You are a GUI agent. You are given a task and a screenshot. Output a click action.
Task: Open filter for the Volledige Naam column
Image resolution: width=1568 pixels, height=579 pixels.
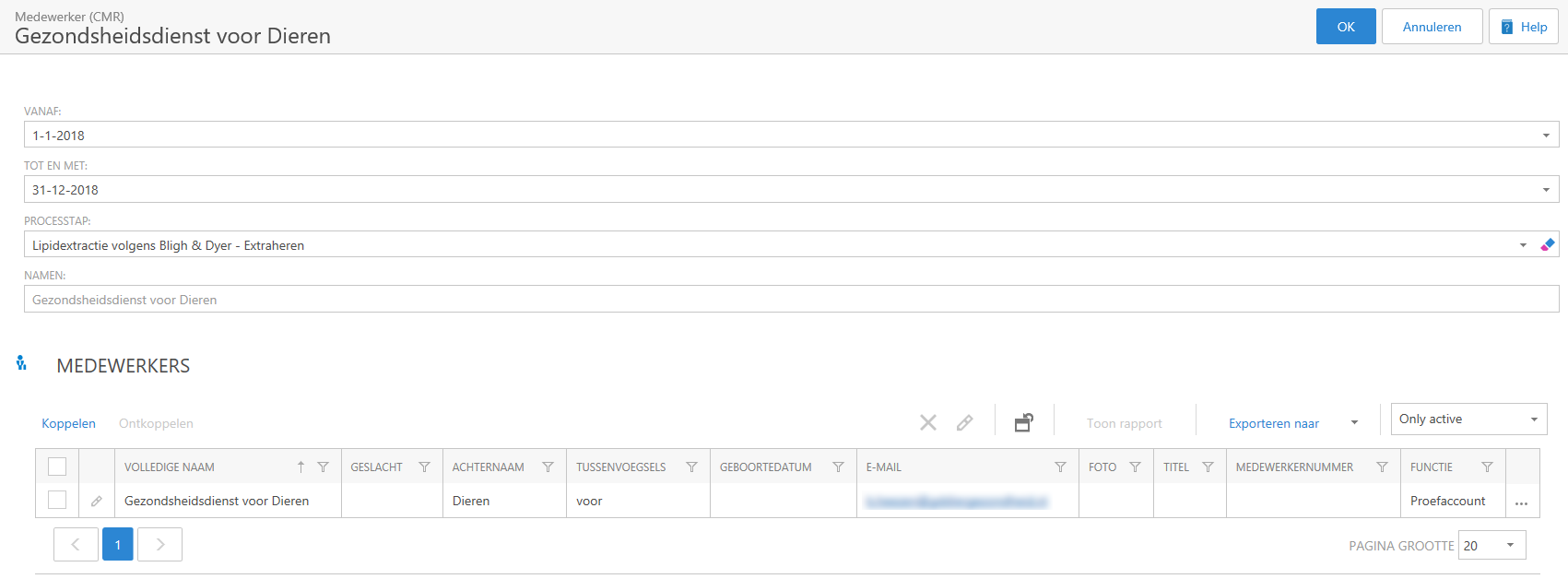(x=323, y=467)
